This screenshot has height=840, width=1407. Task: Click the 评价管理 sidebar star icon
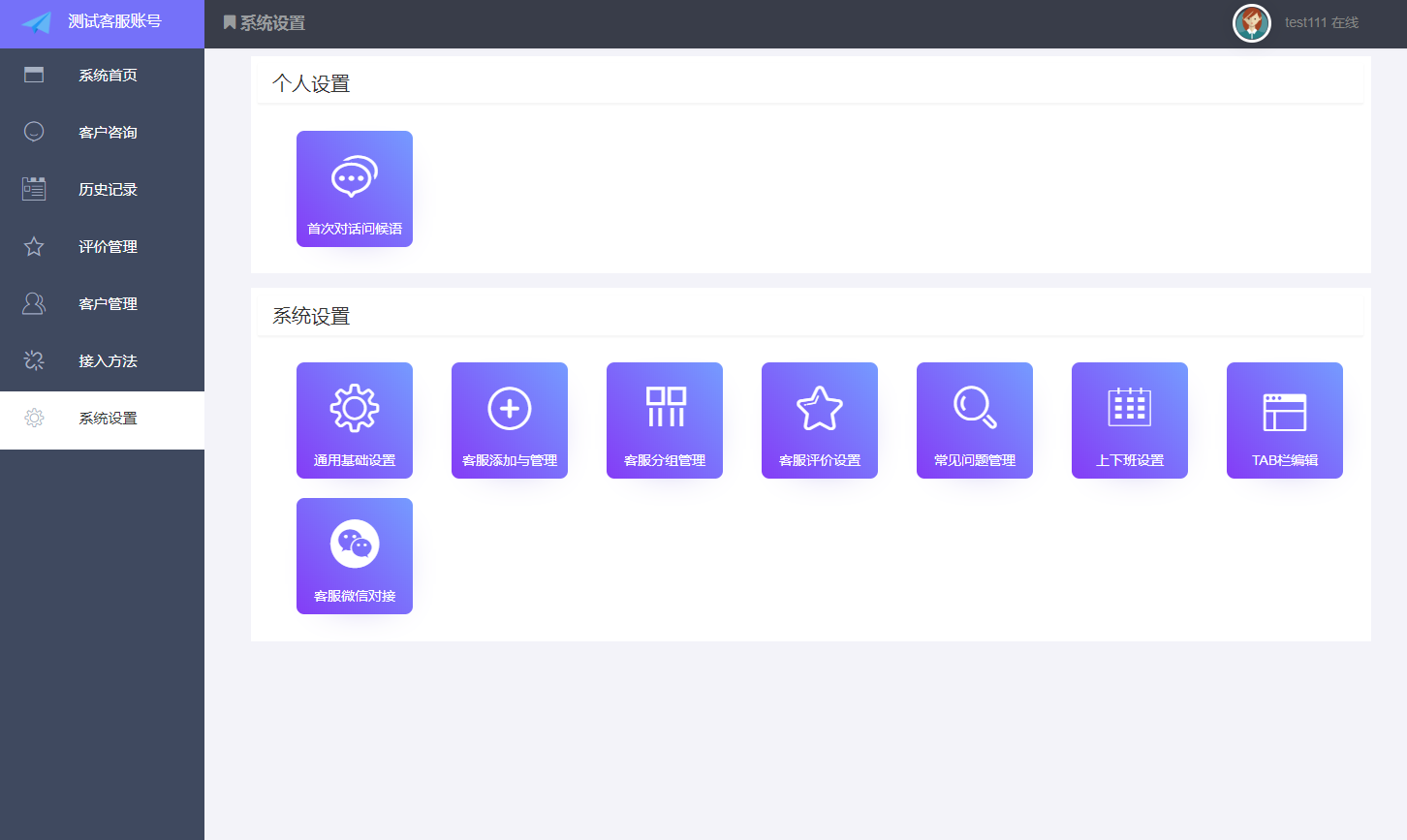pyautogui.click(x=34, y=246)
